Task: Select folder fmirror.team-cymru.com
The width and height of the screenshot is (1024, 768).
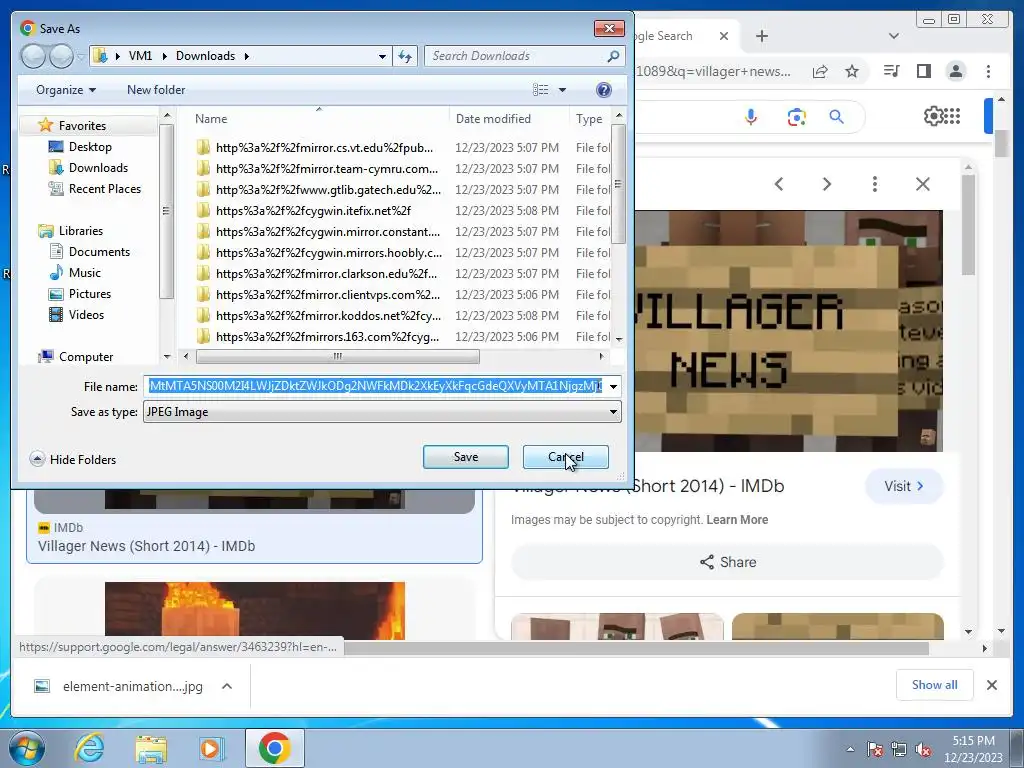Action: click(327, 168)
